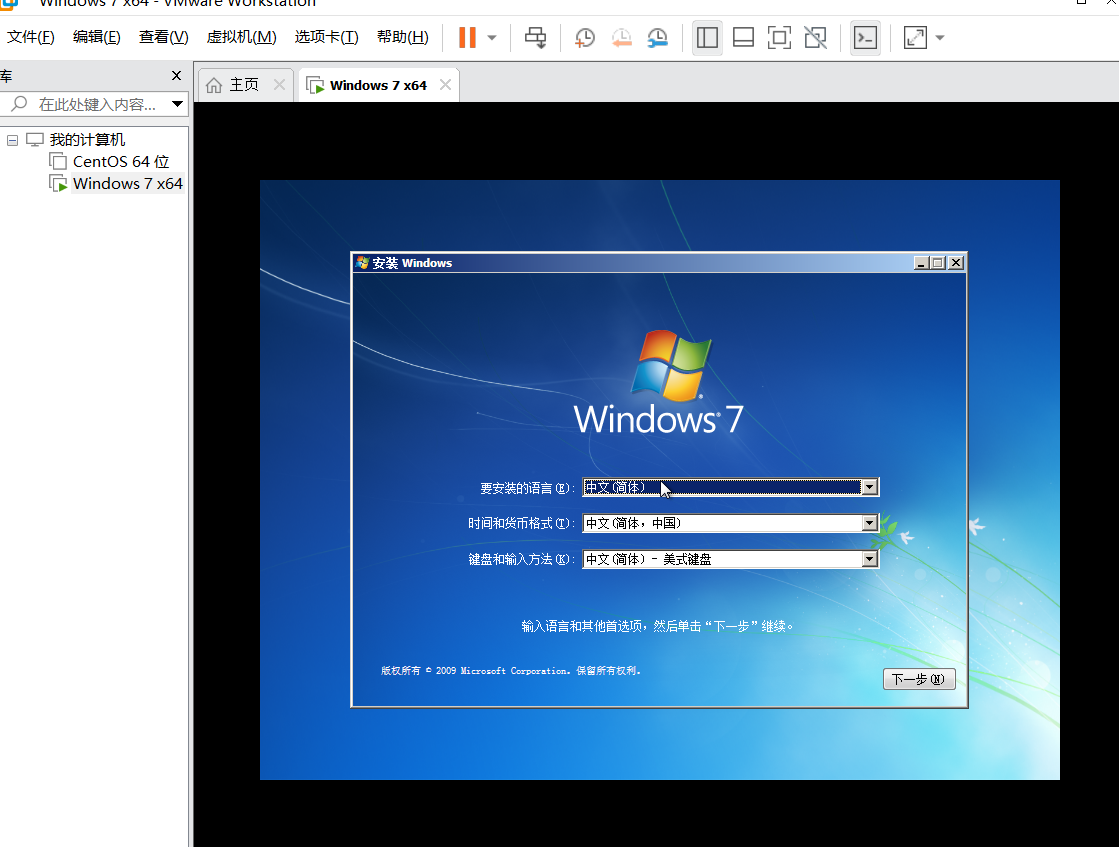Open the snapshot manager wrench icon

point(657,38)
